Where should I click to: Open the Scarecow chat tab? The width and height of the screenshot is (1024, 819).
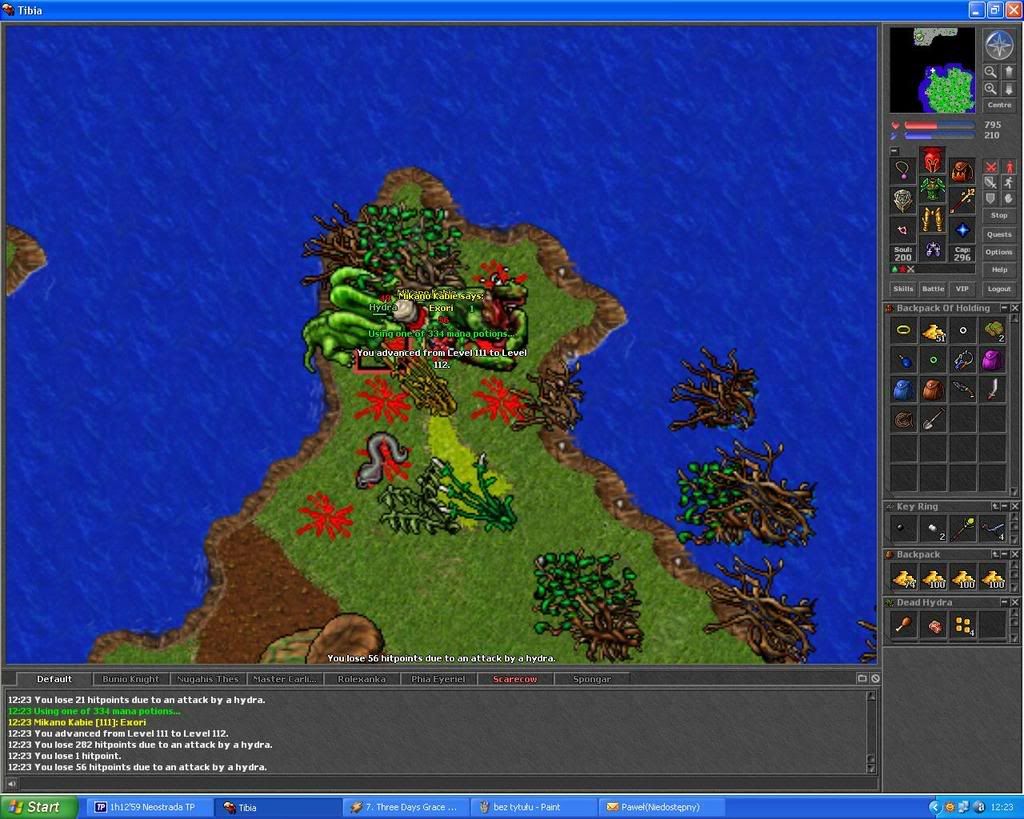515,679
